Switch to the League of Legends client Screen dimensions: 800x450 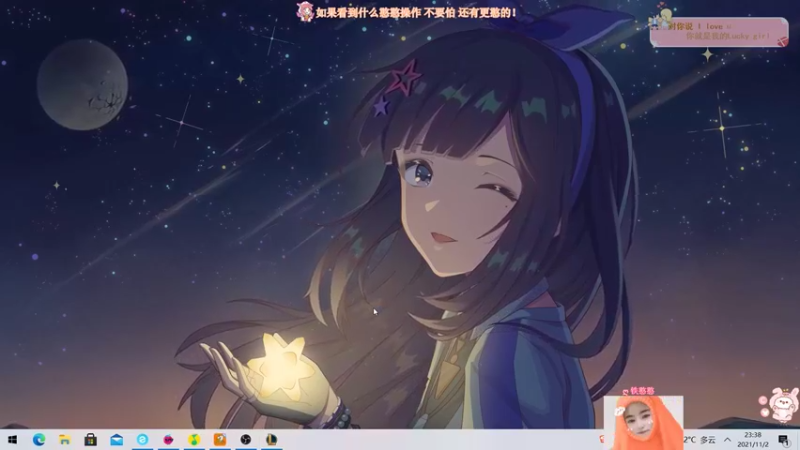271,439
